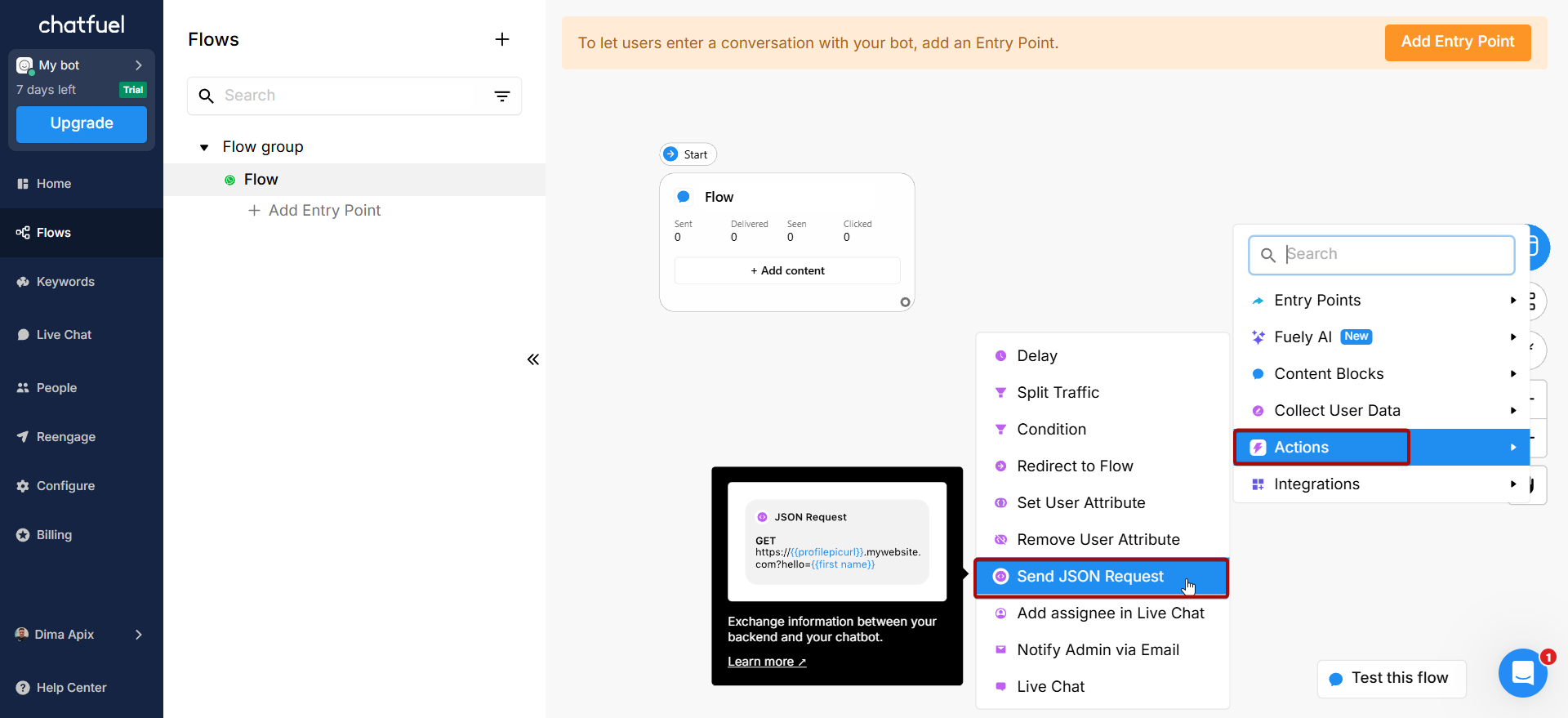Click the People sidebar icon
Image resolution: width=1568 pixels, height=718 pixels.
pos(23,388)
